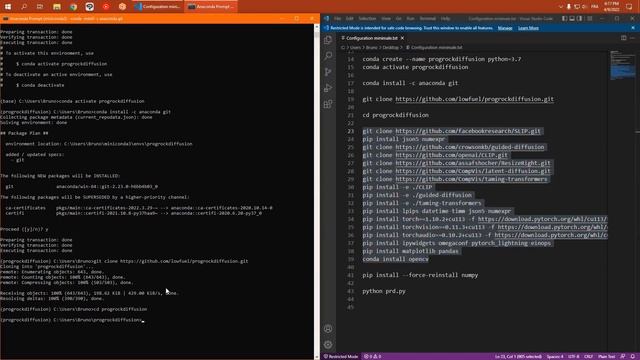Change line endings via CRLF status item
Screen dimensions: 640x360
pyautogui.click(x=588, y=356)
